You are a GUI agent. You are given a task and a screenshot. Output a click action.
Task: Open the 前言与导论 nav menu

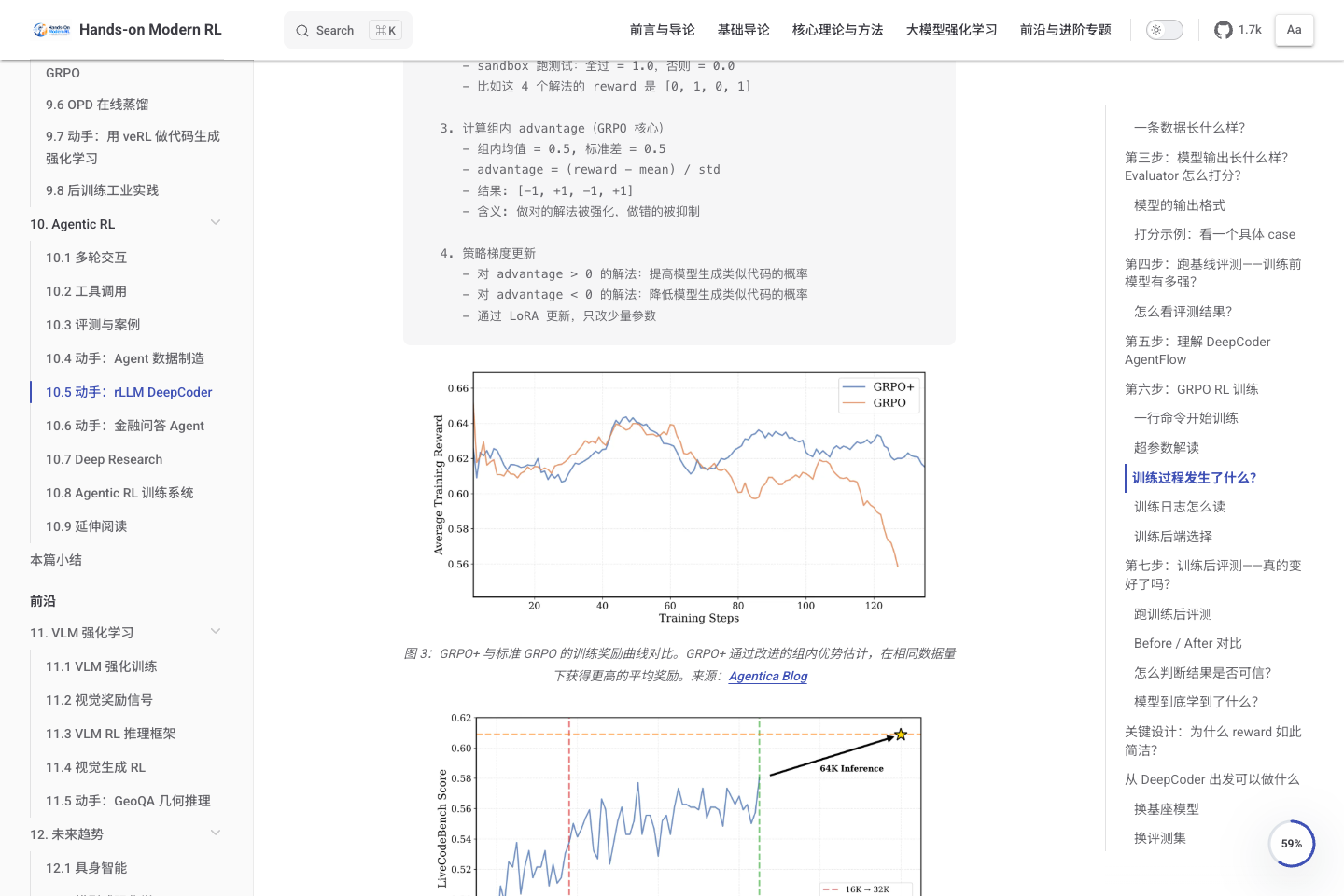(x=663, y=30)
